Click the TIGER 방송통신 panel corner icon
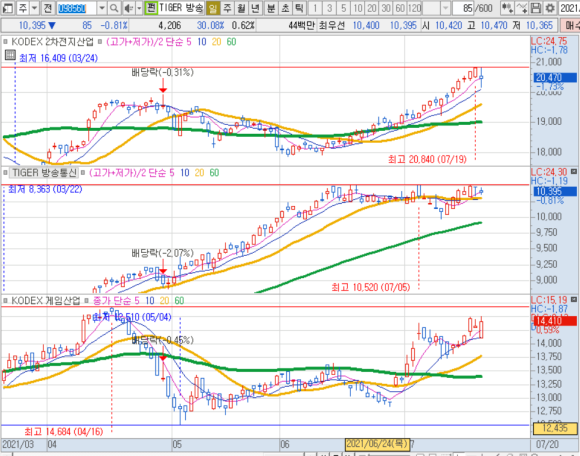The image size is (580, 456). 574,171
